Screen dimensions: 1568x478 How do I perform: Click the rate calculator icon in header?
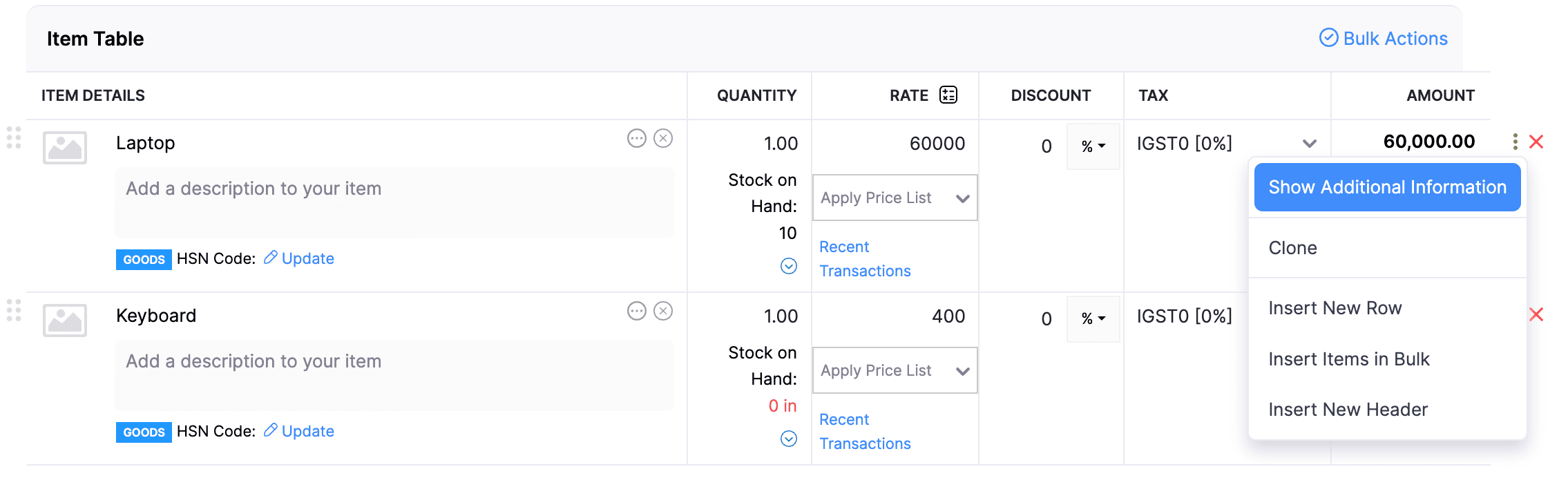(x=948, y=95)
